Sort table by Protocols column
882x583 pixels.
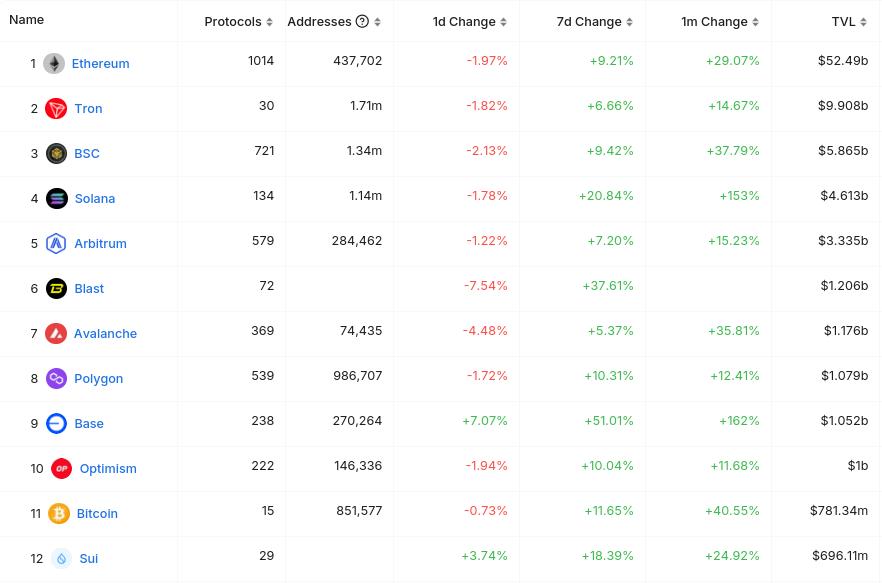pyautogui.click(x=238, y=21)
